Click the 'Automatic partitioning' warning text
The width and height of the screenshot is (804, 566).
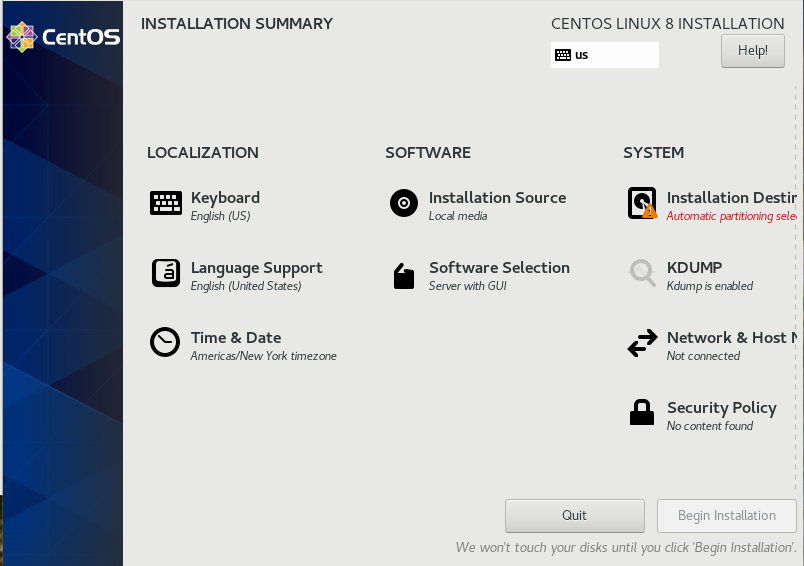(732, 216)
